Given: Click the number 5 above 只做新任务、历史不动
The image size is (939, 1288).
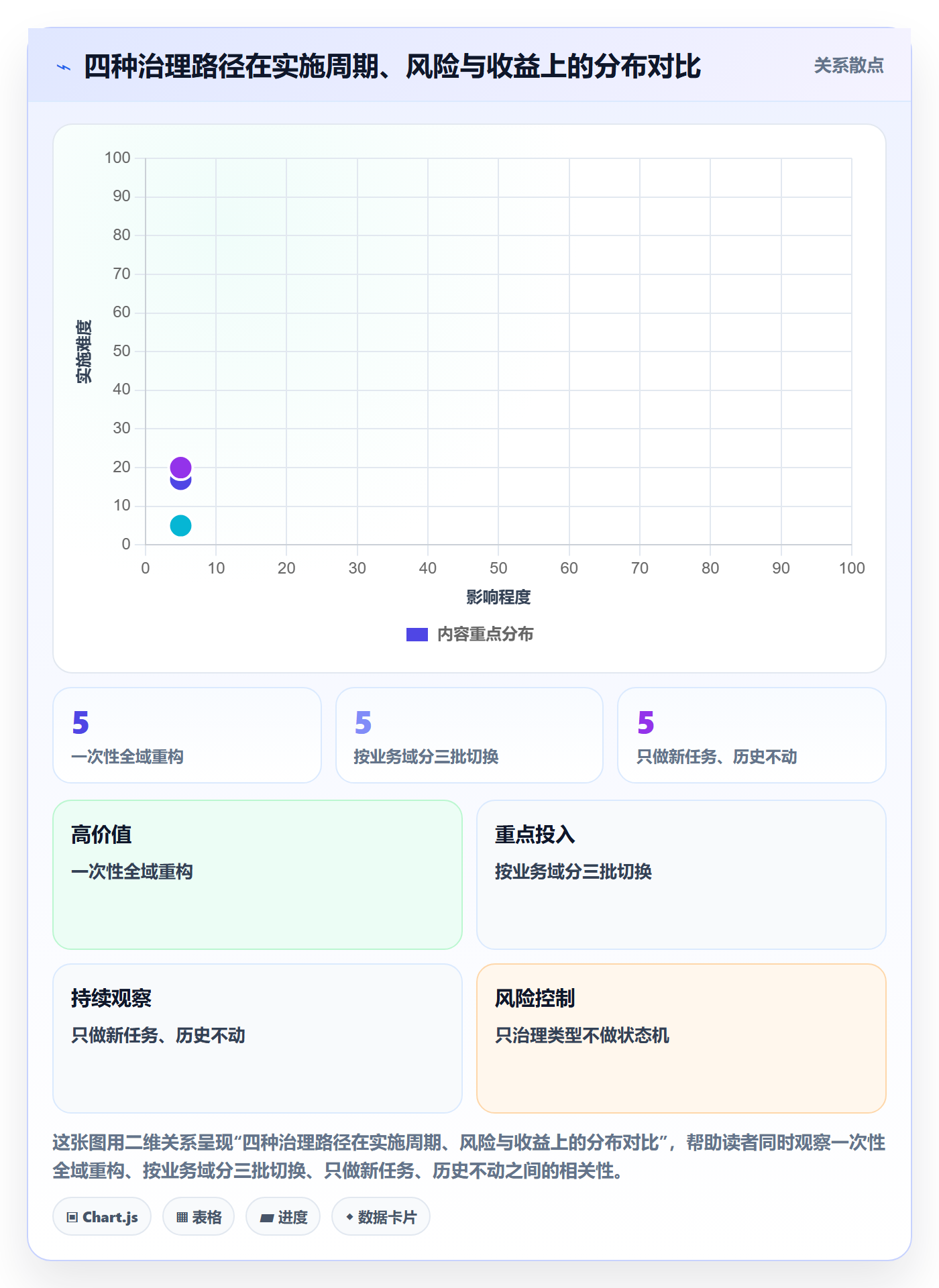Looking at the screenshot, I should click(x=645, y=722).
